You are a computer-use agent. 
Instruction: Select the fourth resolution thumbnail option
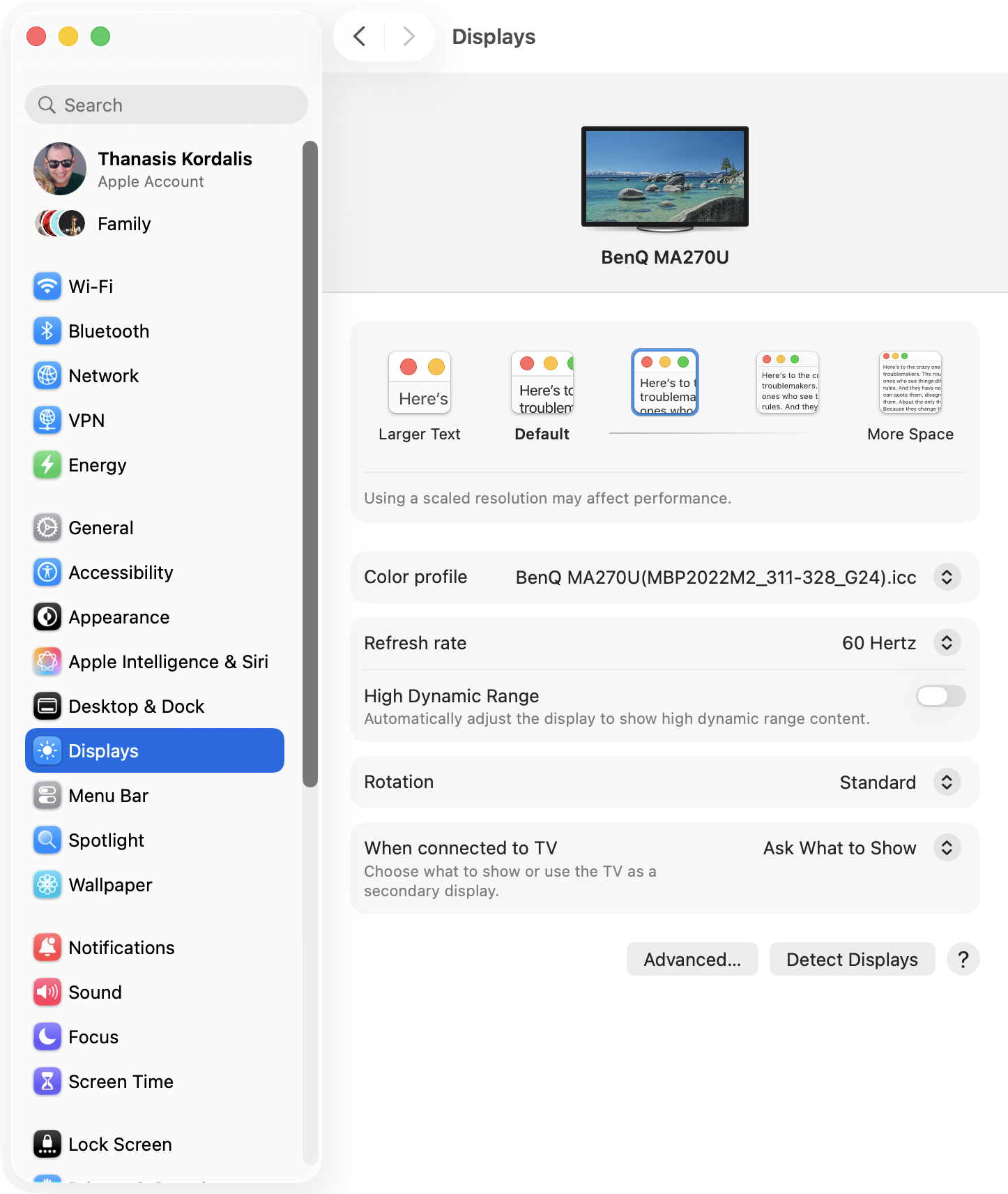[788, 382]
